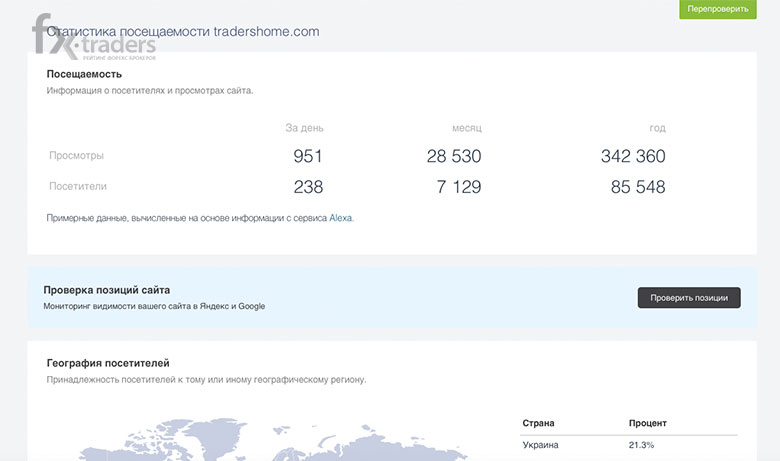The width and height of the screenshot is (780, 461).
Task: Click the год column header
Action: [x=657, y=128]
